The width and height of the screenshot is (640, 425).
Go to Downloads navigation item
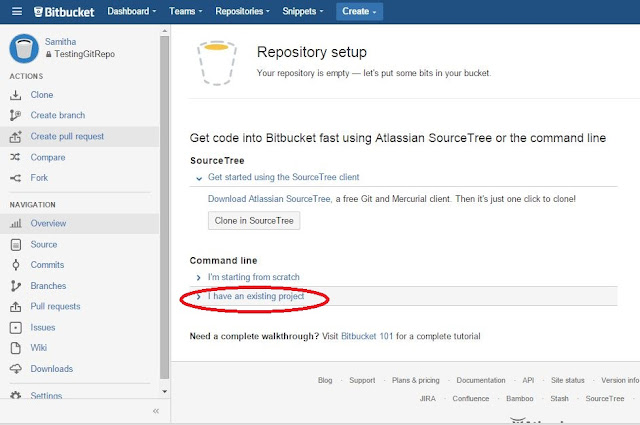tap(51, 369)
